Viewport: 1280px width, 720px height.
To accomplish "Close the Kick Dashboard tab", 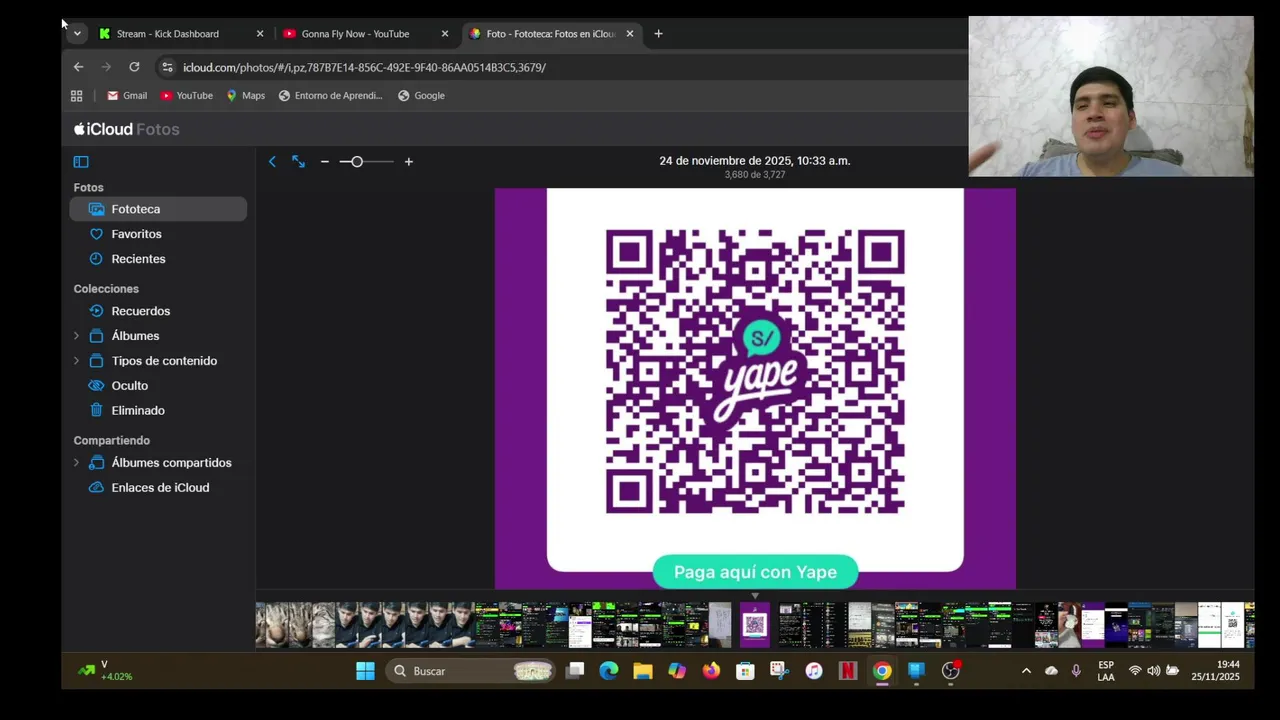I will coord(260,34).
